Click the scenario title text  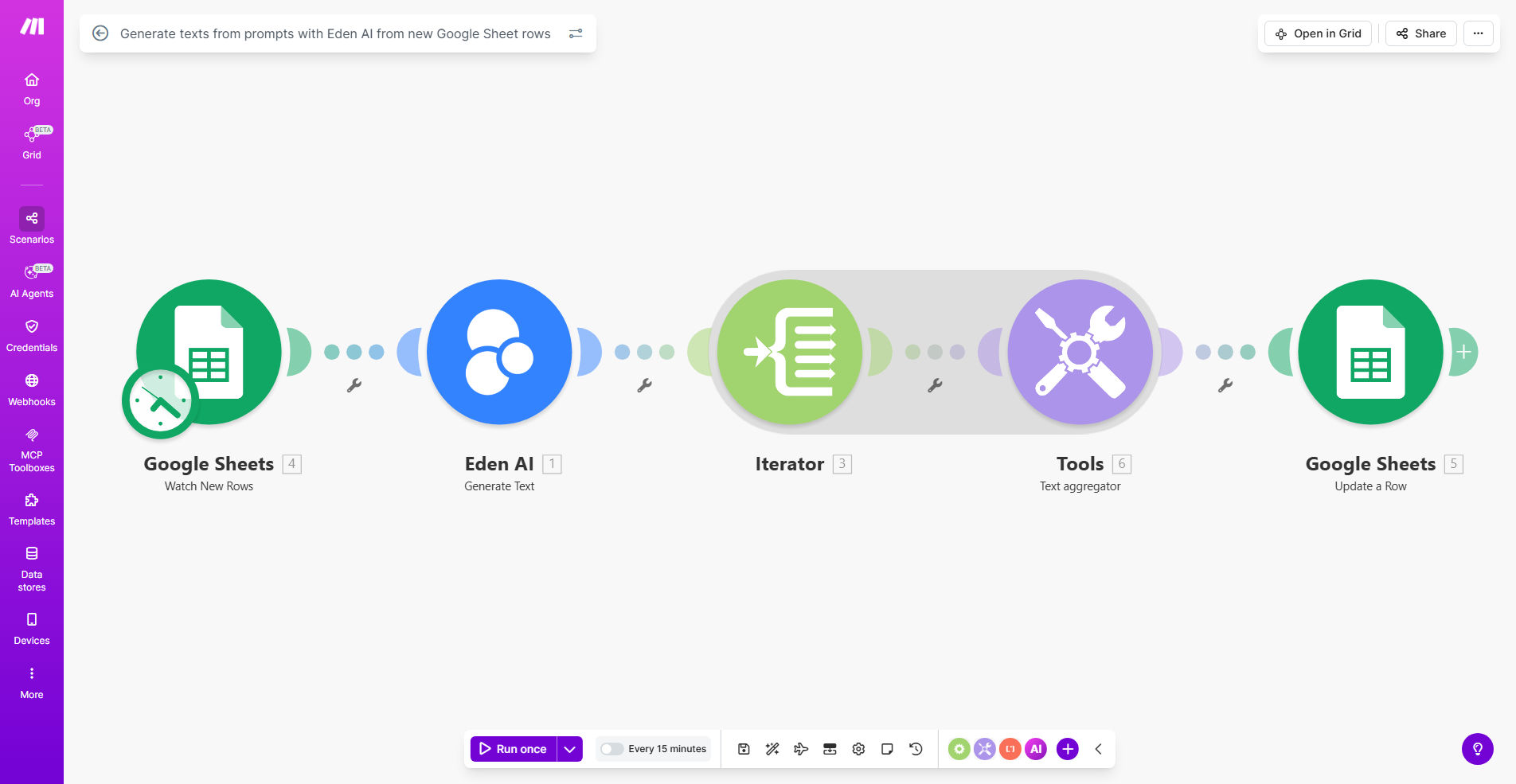coord(335,33)
